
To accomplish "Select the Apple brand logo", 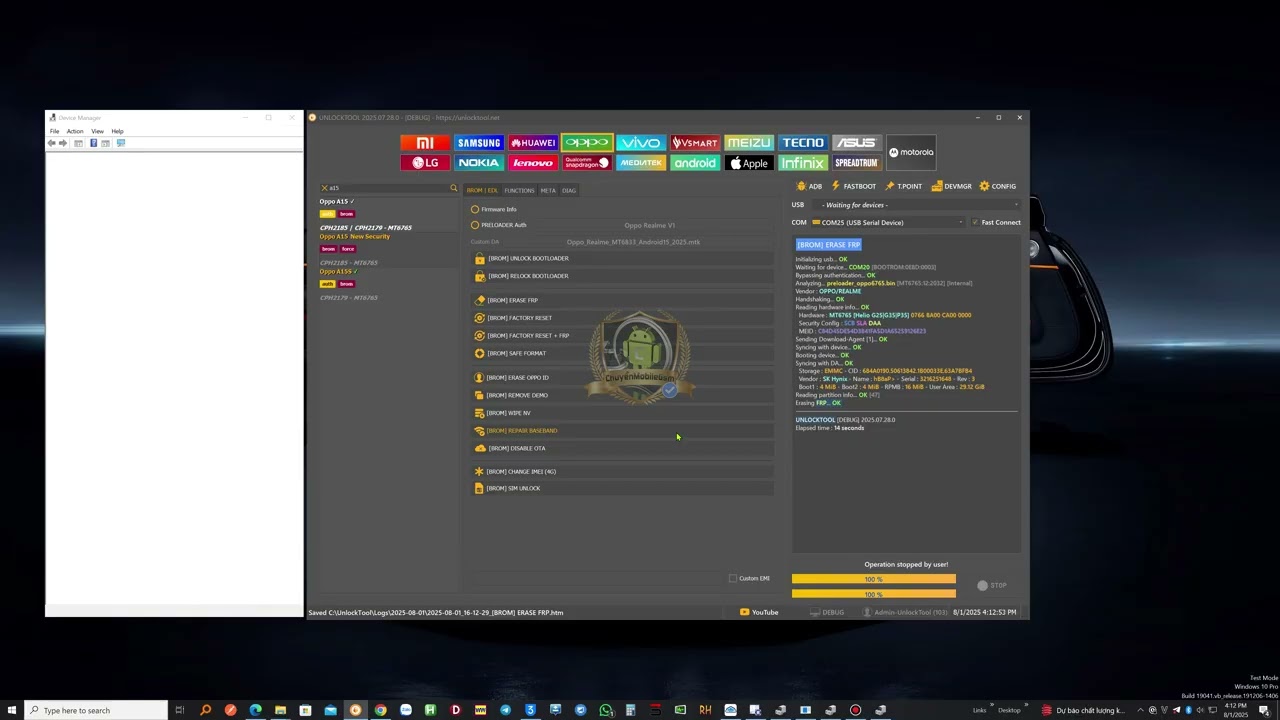I will 749,163.
